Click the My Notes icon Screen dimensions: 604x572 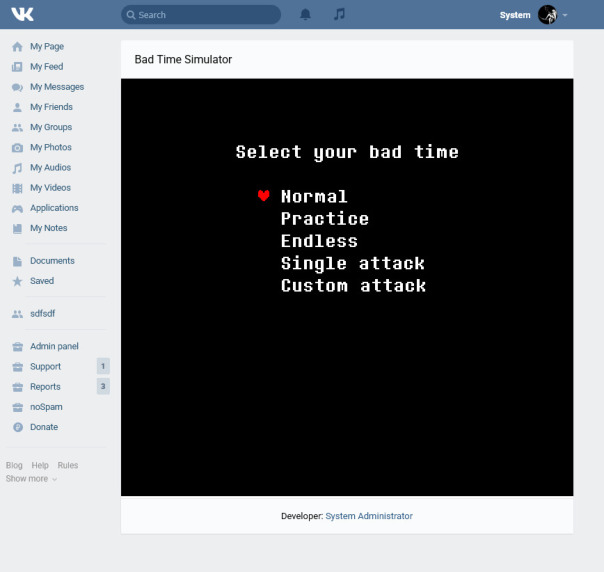(17, 228)
